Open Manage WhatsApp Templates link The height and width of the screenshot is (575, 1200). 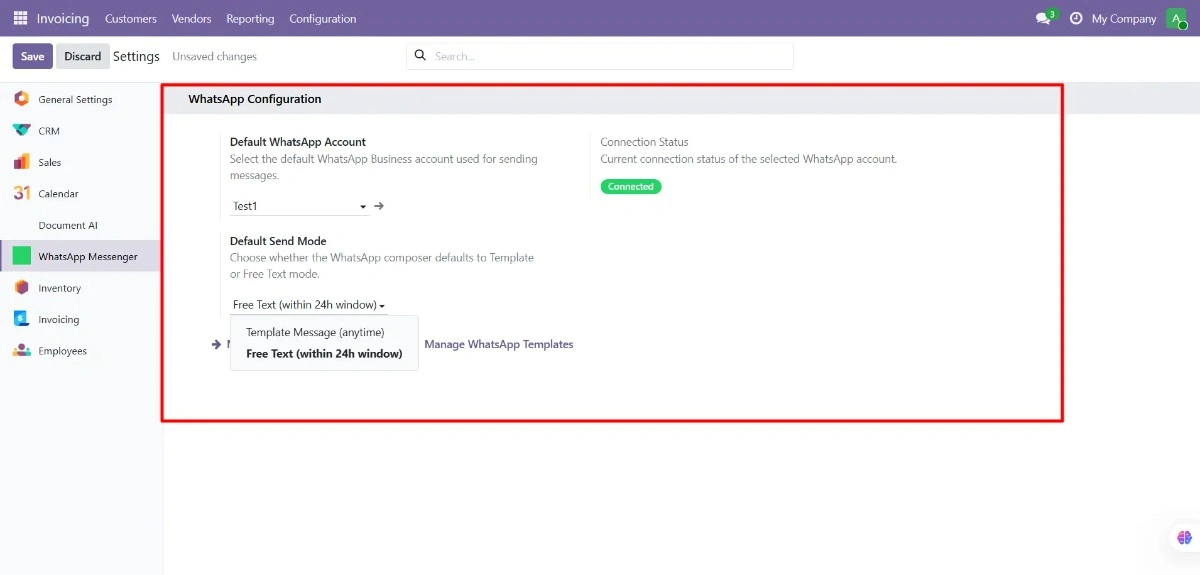[x=499, y=344]
